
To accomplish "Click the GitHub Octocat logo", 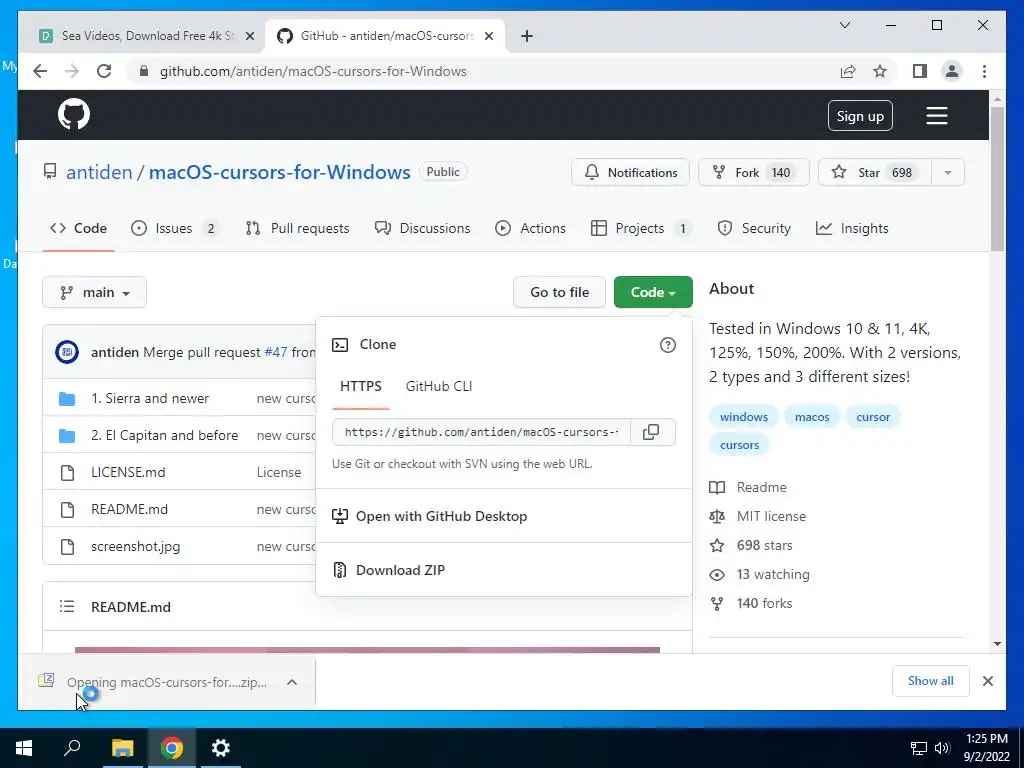I will [74, 115].
